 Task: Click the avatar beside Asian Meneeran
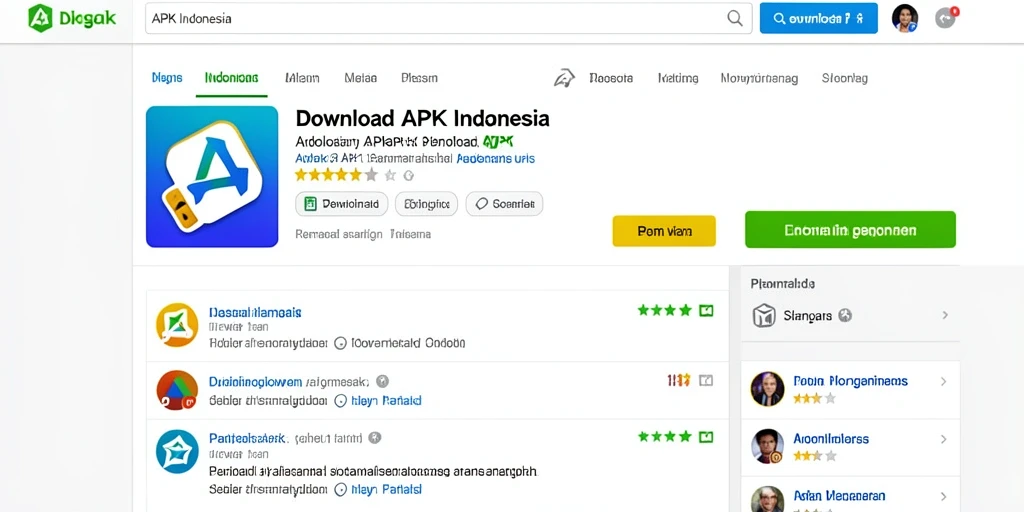(767, 499)
